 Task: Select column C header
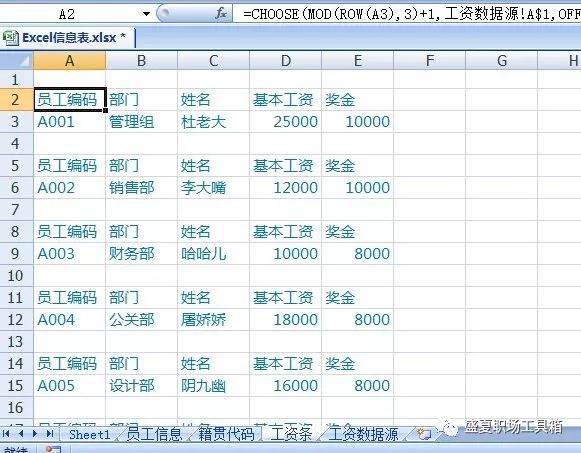click(213, 61)
